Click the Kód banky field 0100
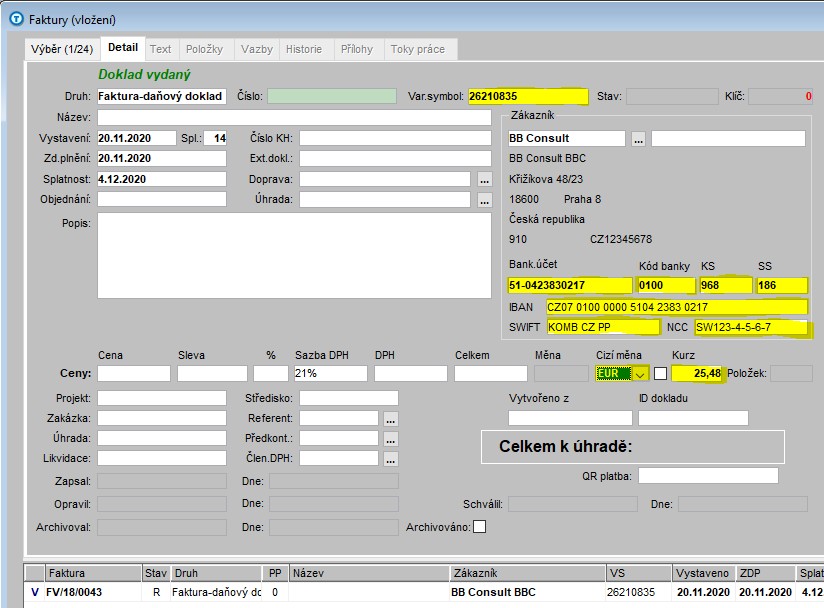Screen dimensions: 824x608 pos(667,285)
